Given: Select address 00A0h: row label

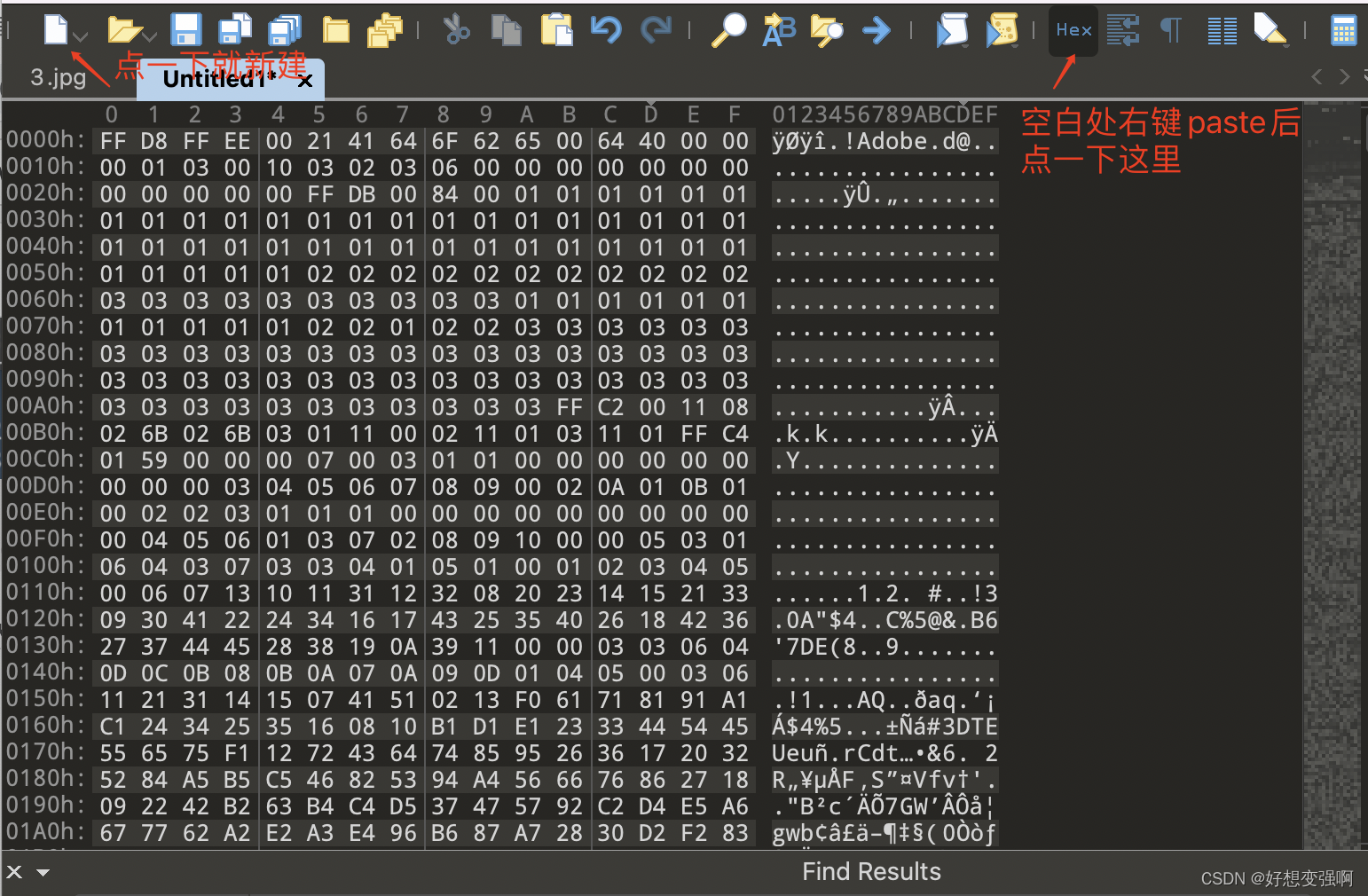Looking at the screenshot, I should pyautogui.click(x=46, y=406).
